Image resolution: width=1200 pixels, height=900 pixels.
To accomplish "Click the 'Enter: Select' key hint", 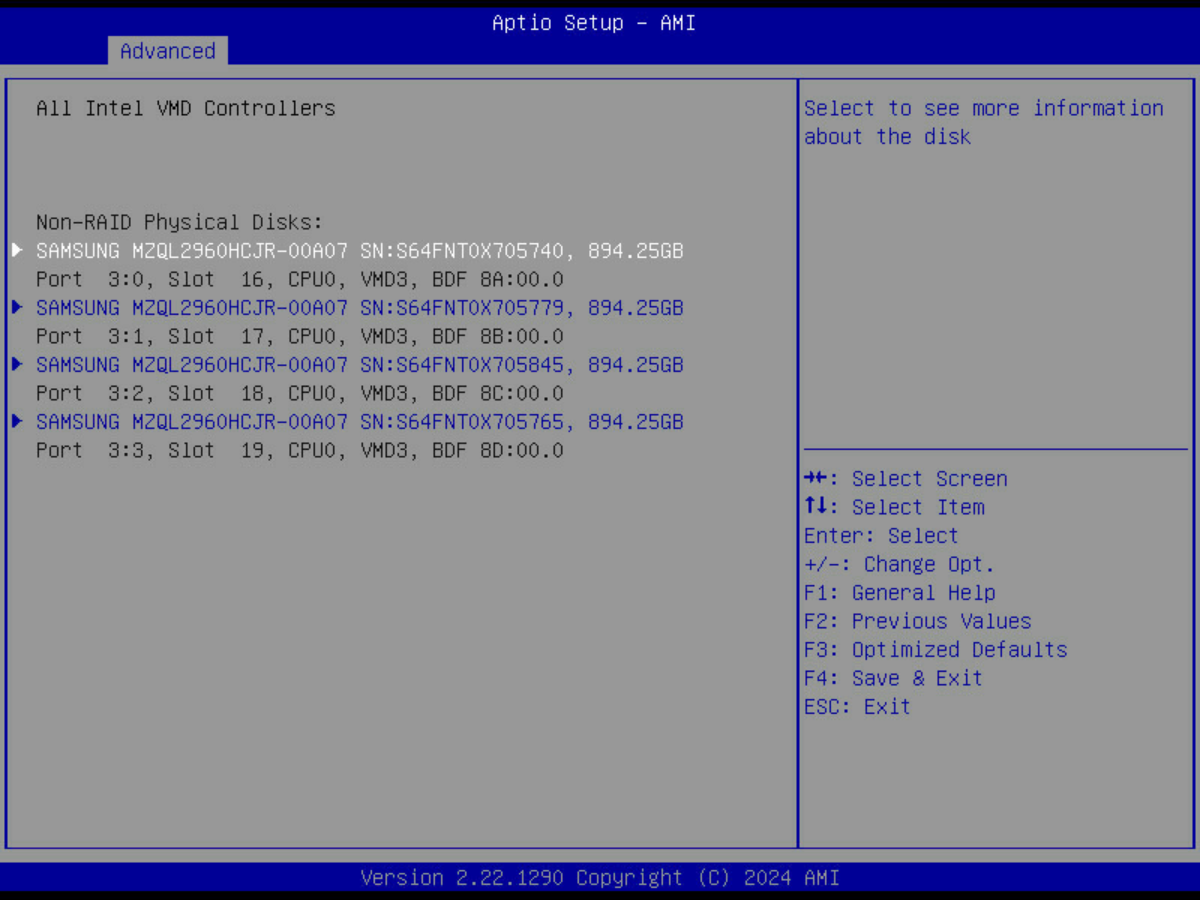I will 881,536.
